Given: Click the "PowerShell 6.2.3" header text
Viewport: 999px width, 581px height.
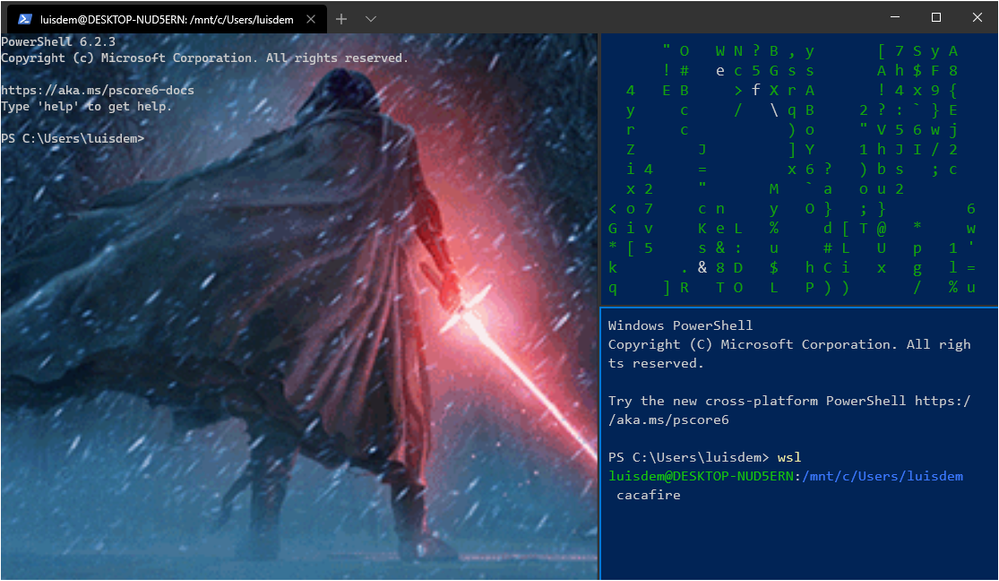Looking at the screenshot, I should [x=59, y=41].
